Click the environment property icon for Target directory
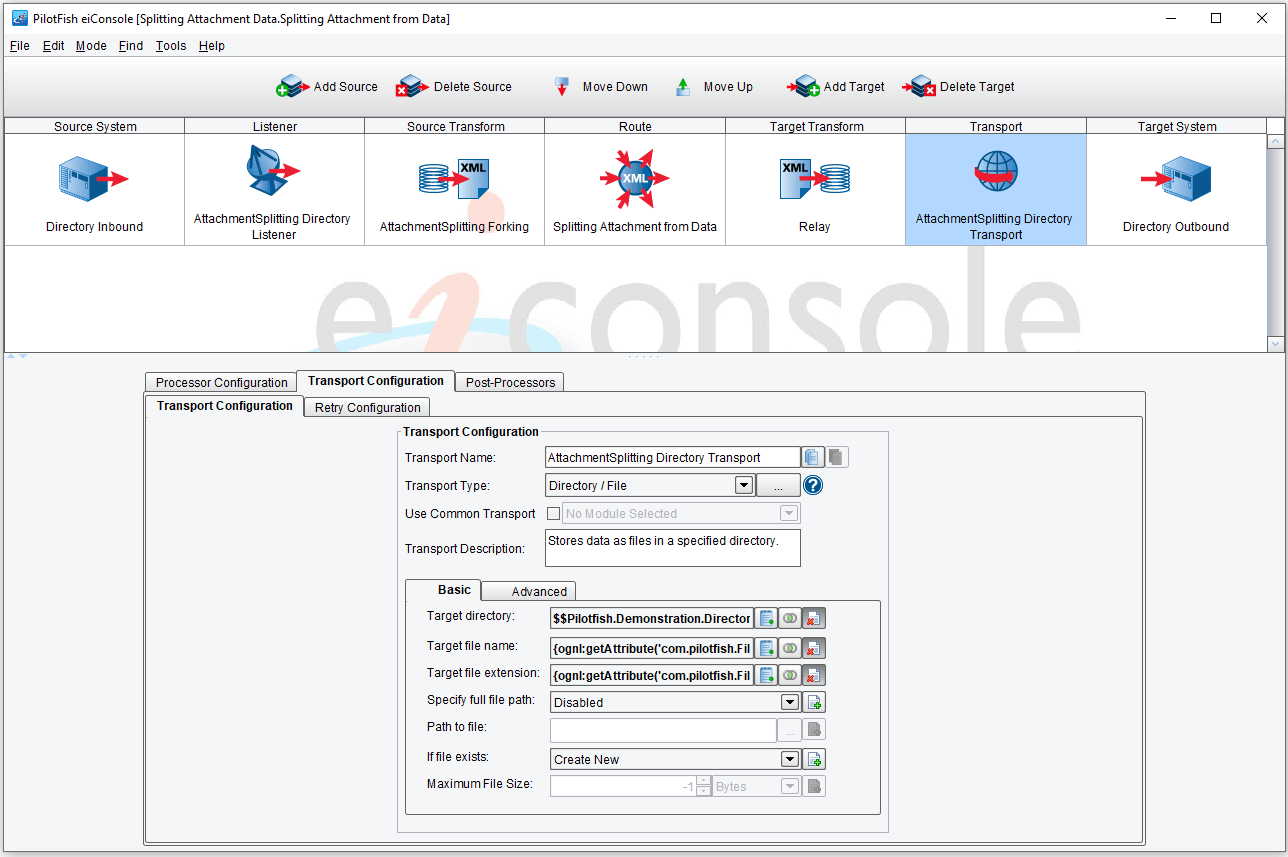Viewport: 1288px width, 857px height. tap(767, 618)
